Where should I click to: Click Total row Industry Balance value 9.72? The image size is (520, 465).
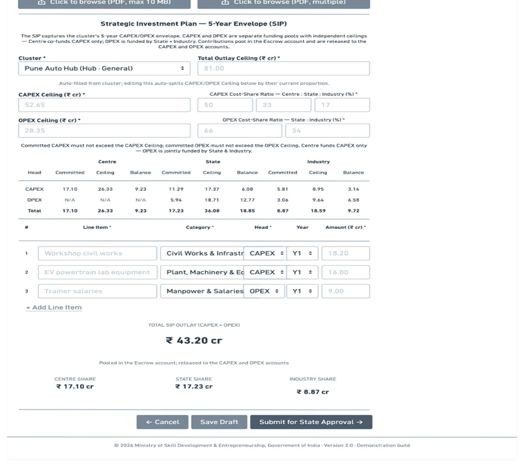(353, 211)
